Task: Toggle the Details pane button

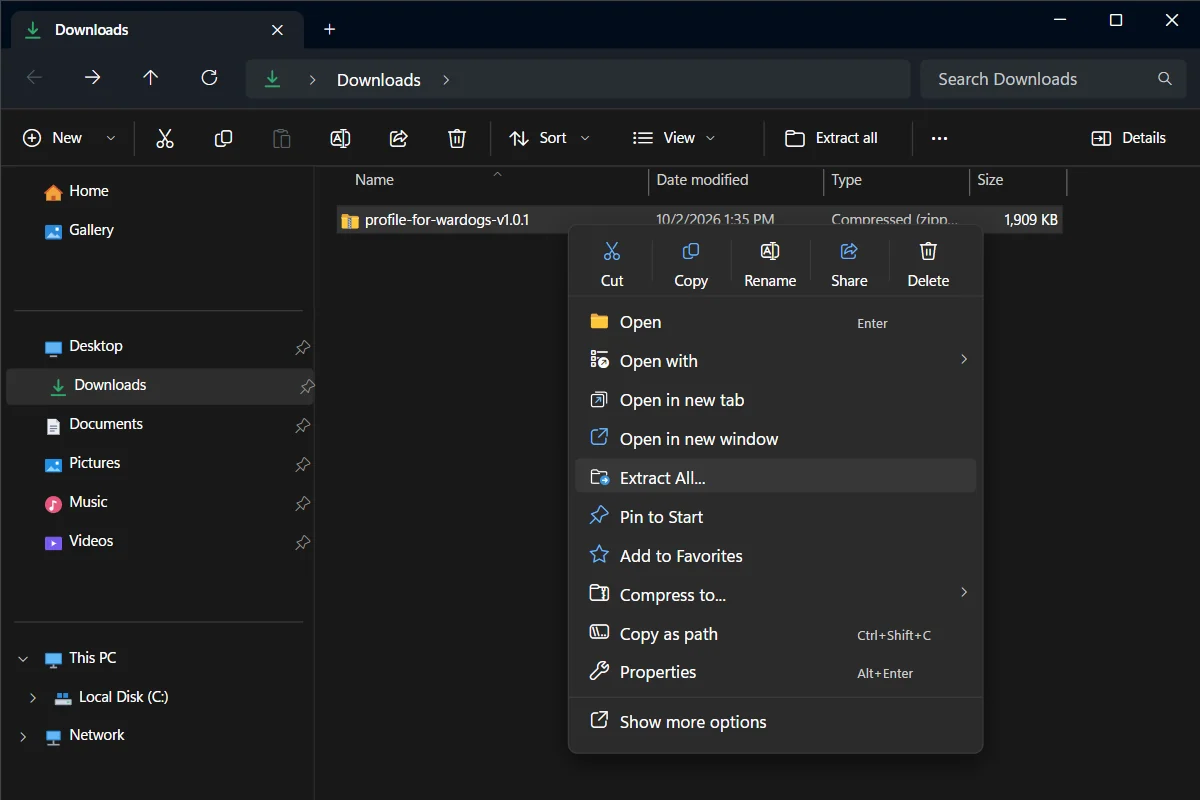Action: pyautogui.click(x=1128, y=138)
